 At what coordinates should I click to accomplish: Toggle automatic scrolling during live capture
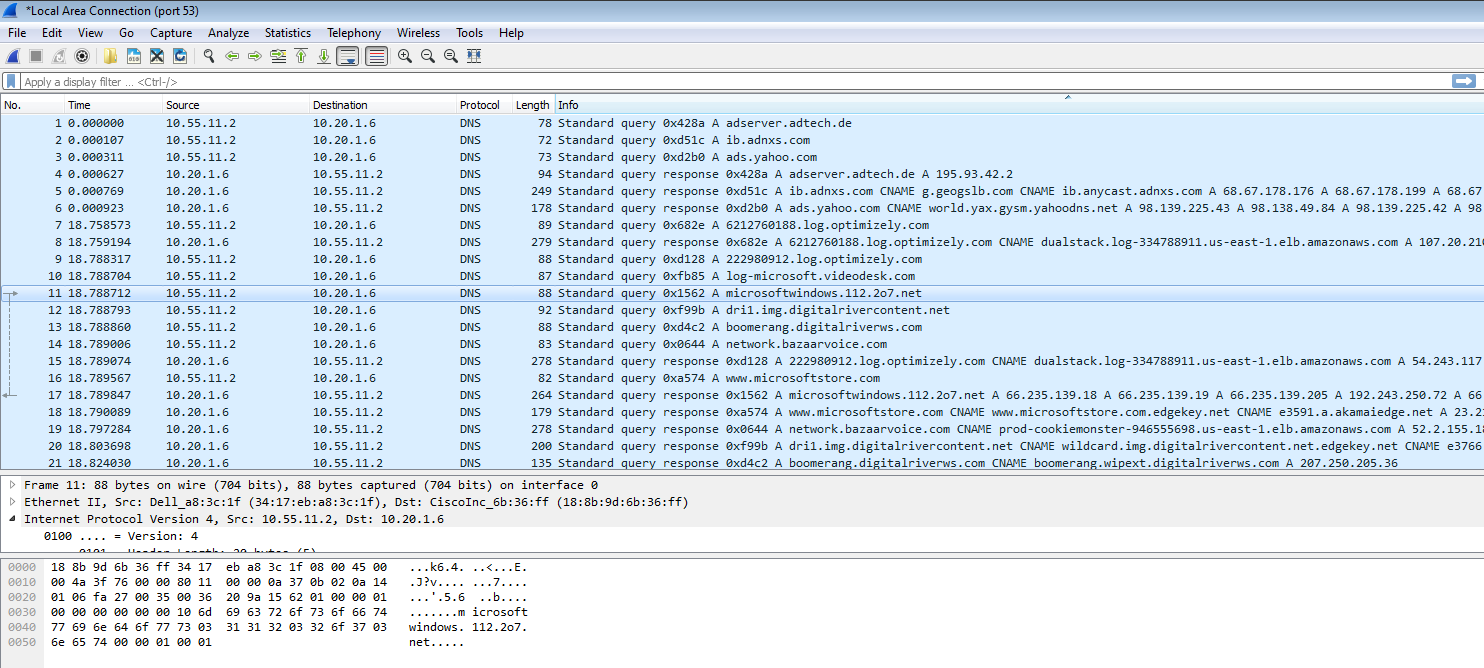tap(347, 56)
